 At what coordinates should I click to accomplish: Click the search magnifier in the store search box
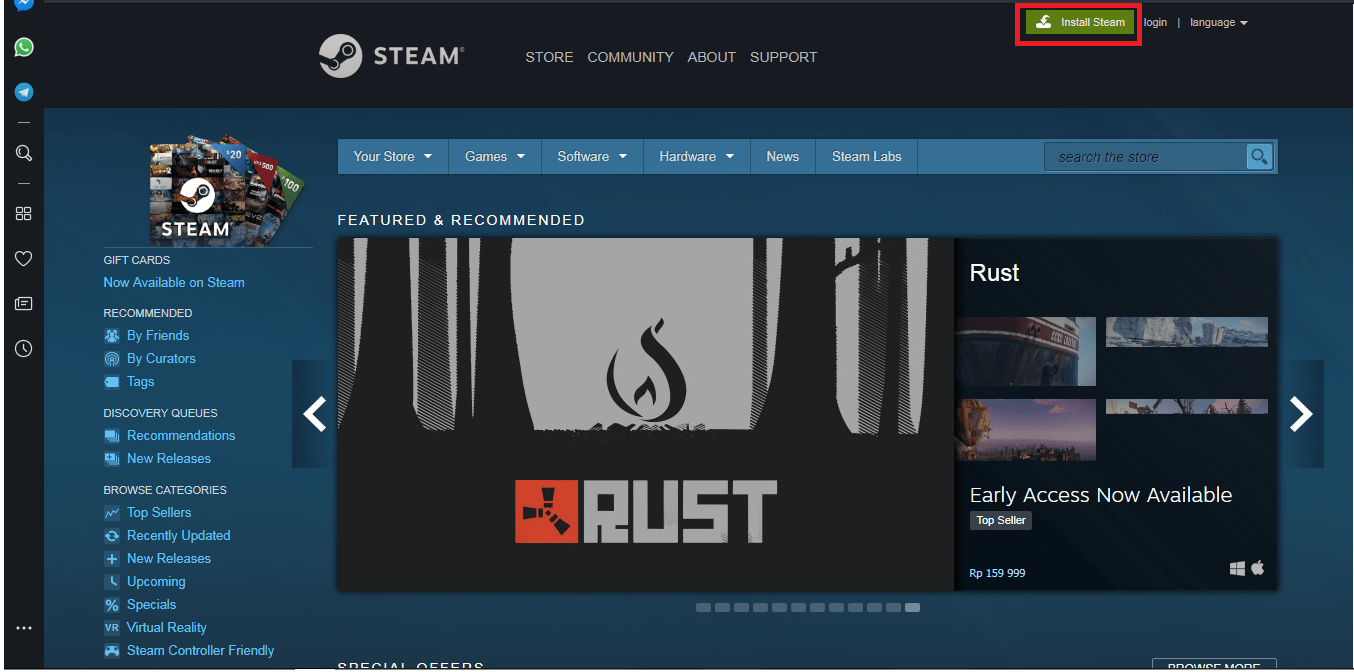(1259, 156)
